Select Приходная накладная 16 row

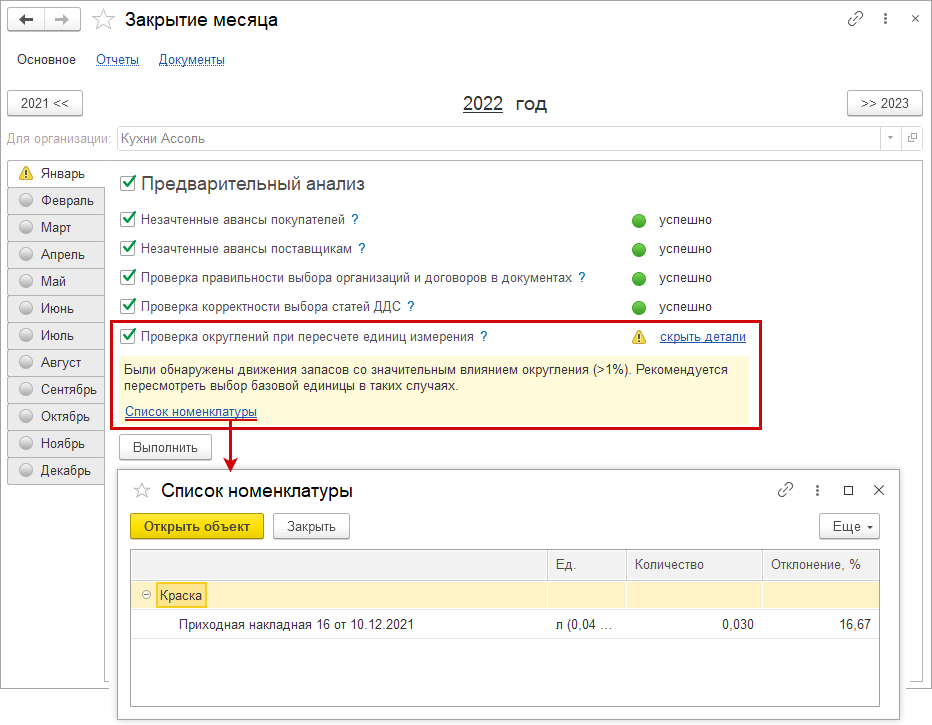point(296,625)
